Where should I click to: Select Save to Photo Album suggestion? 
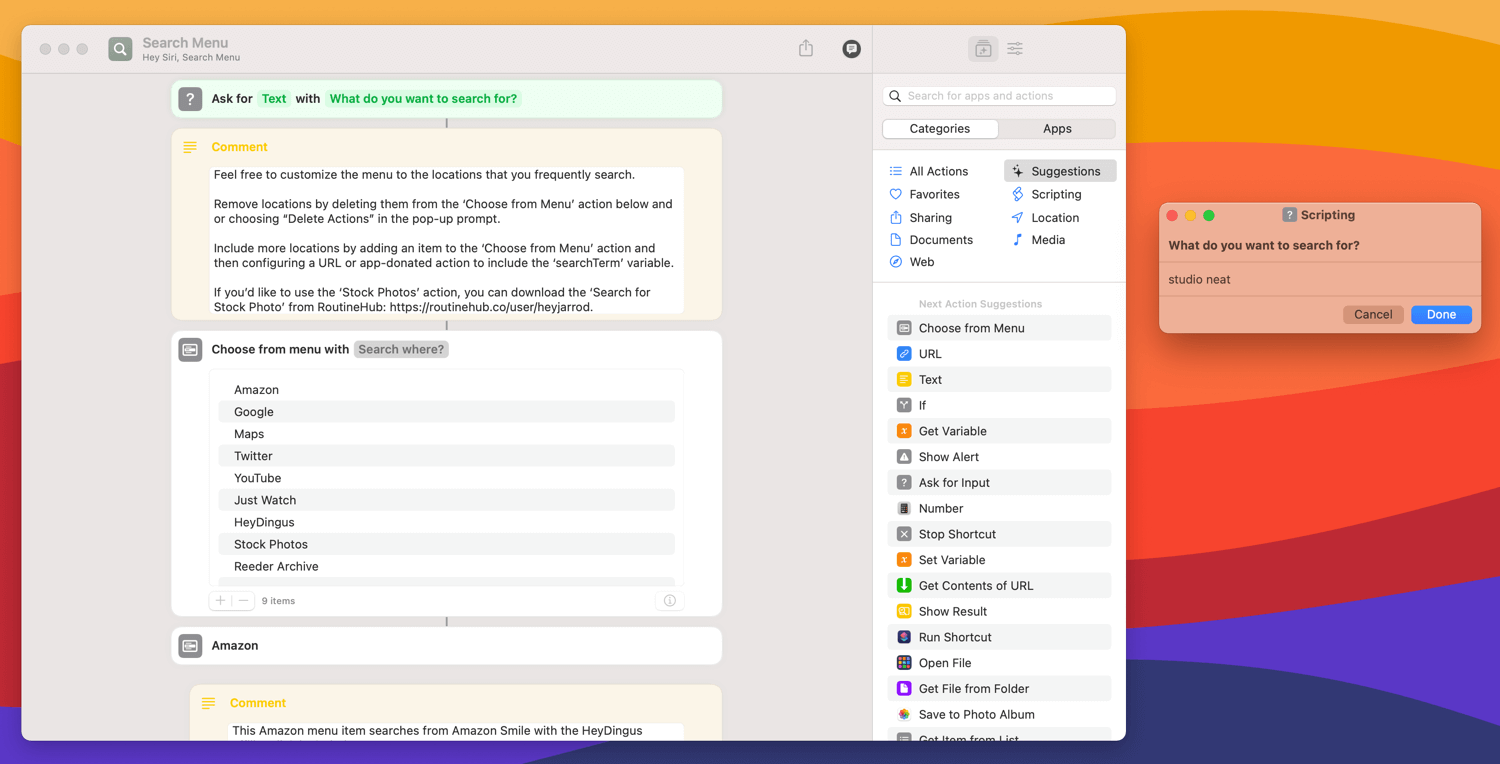coord(999,714)
